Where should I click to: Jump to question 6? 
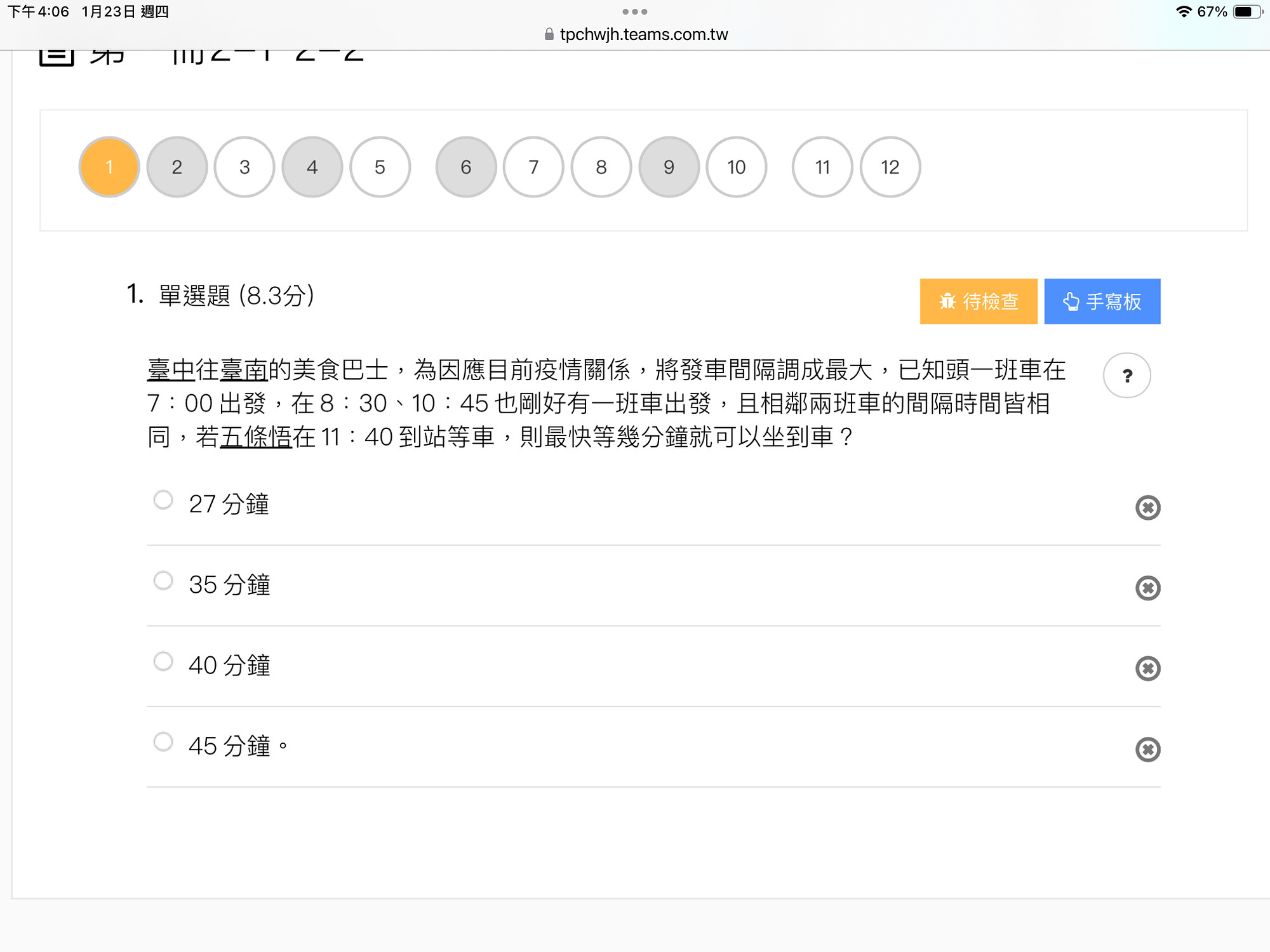[466, 167]
